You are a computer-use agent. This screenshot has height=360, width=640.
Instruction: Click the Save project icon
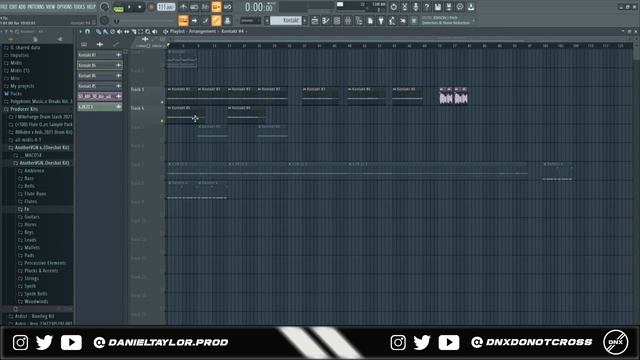pyautogui.click(x=438, y=7)
